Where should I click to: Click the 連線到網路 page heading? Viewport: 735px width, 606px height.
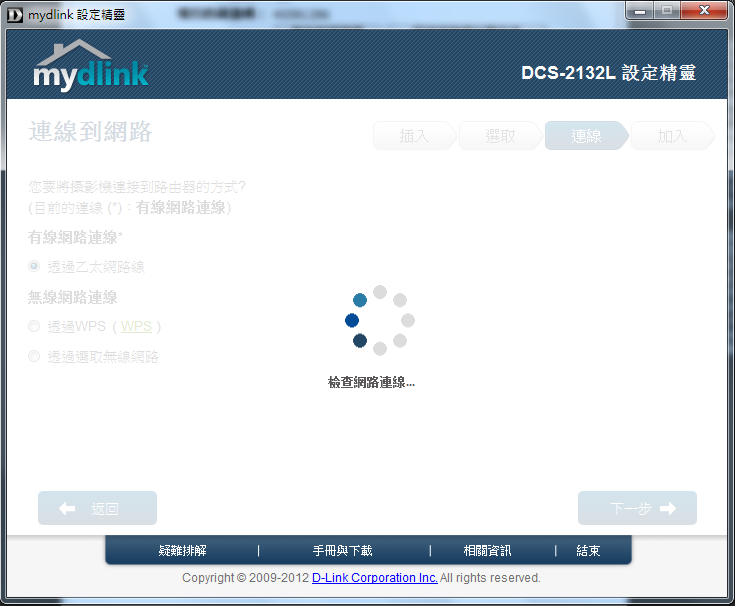(90, 131)
